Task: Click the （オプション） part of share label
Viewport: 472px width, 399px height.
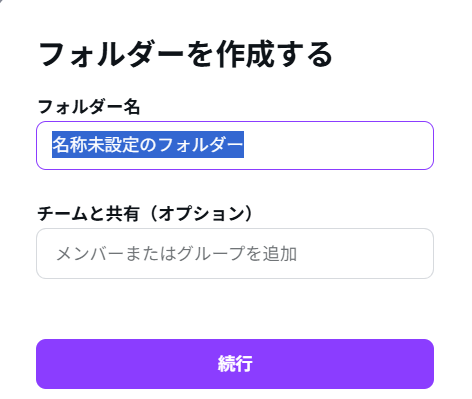Action: click(x=198, y=214)
